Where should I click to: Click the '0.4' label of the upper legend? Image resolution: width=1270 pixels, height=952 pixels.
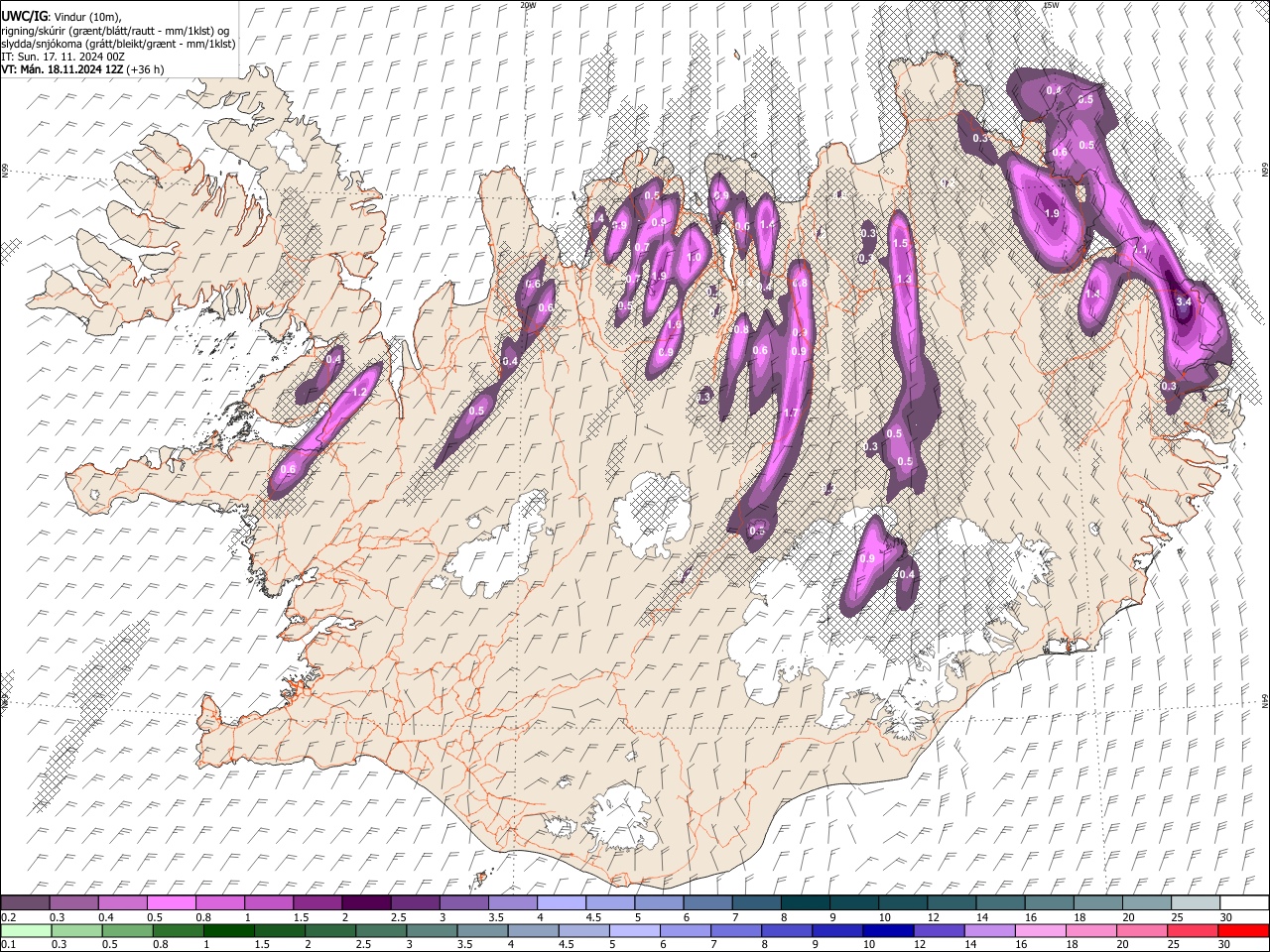coord(106,917)
